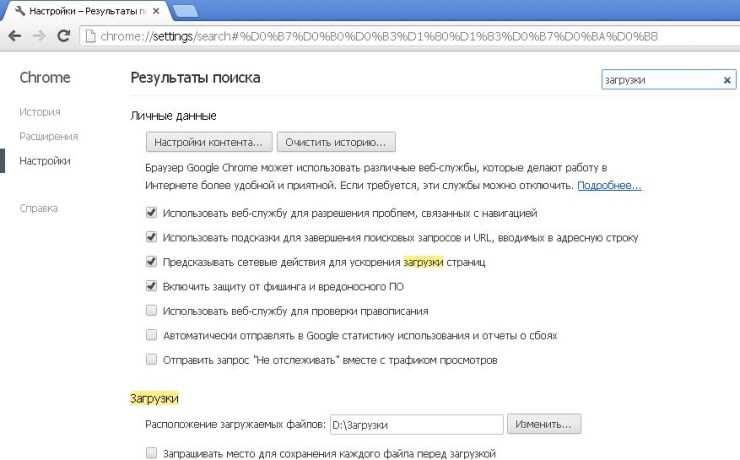This screenshot has height=460, width=740.
Task: Select Настройки in the sidebar
Action: (45, 161)
